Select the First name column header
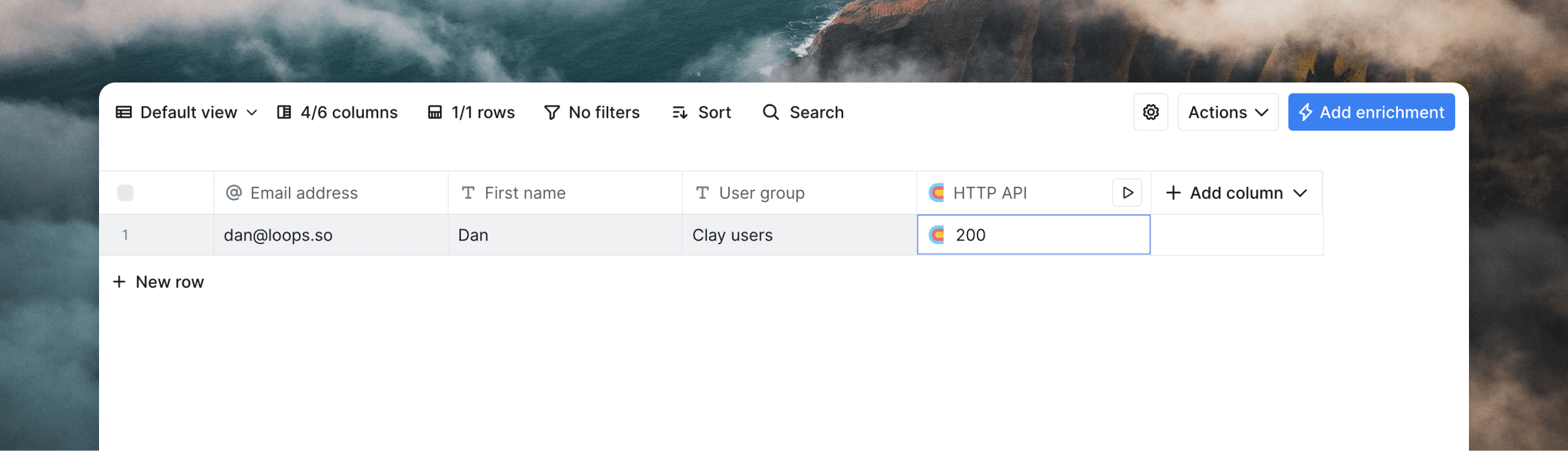The height and width of the screenshot is (451, 1568). [565, 192]
